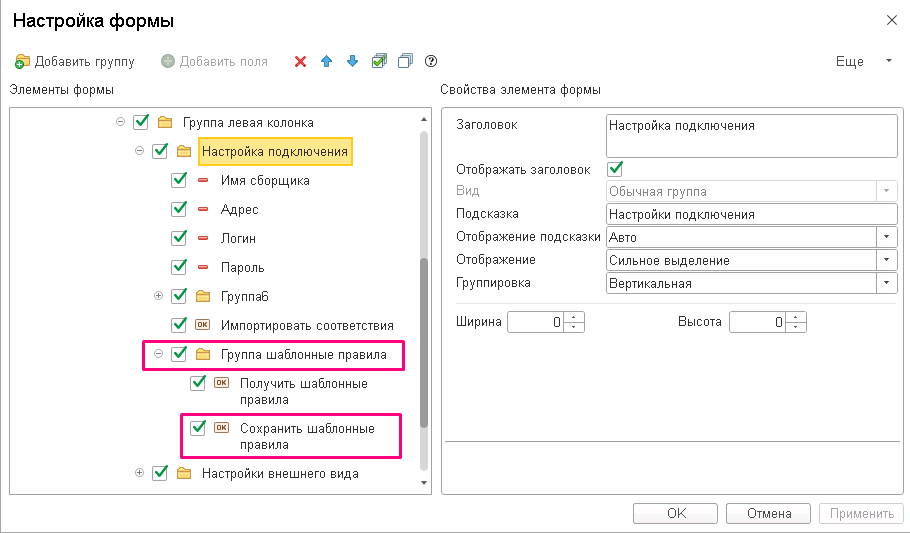
Task: Click the Добавить группу folder icon
Action: 21,62
